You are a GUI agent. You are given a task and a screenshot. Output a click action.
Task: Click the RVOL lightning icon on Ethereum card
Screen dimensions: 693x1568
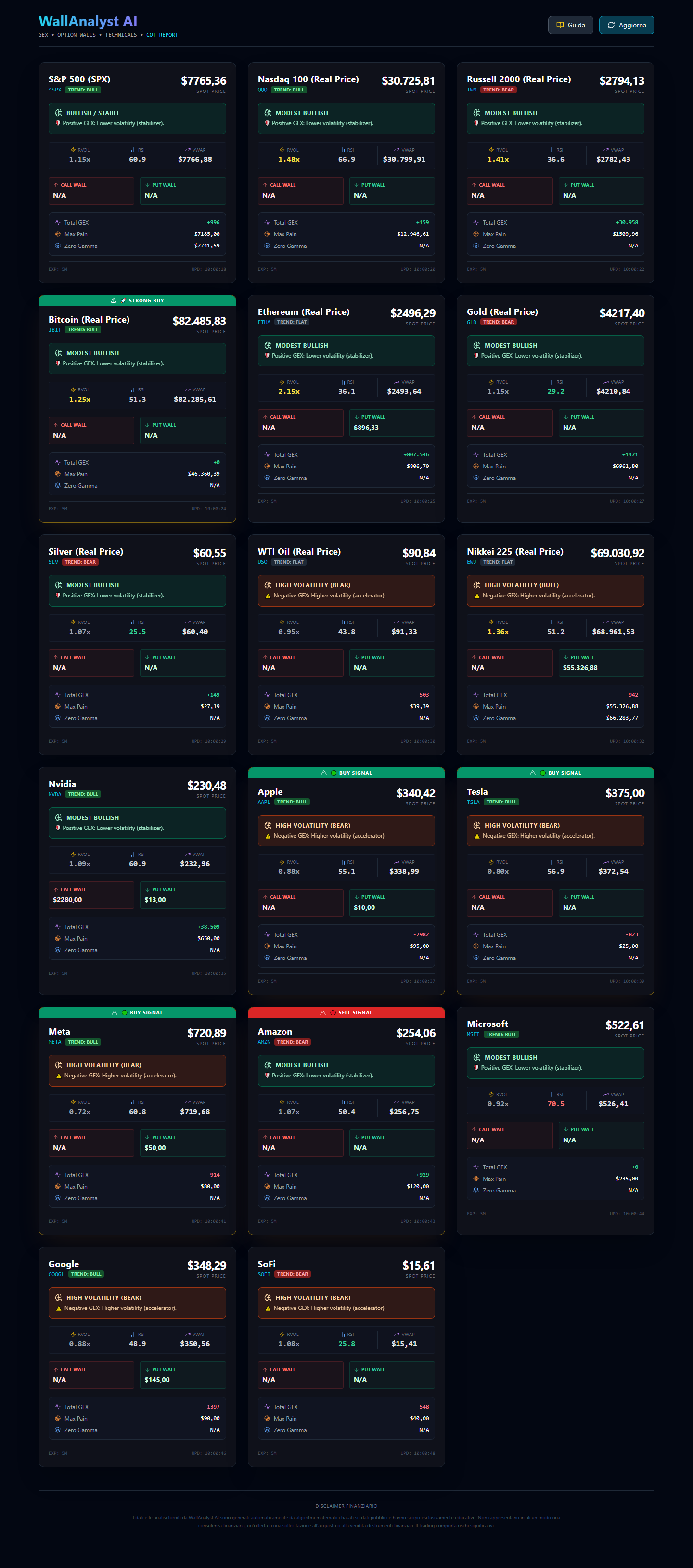point(282,382)
